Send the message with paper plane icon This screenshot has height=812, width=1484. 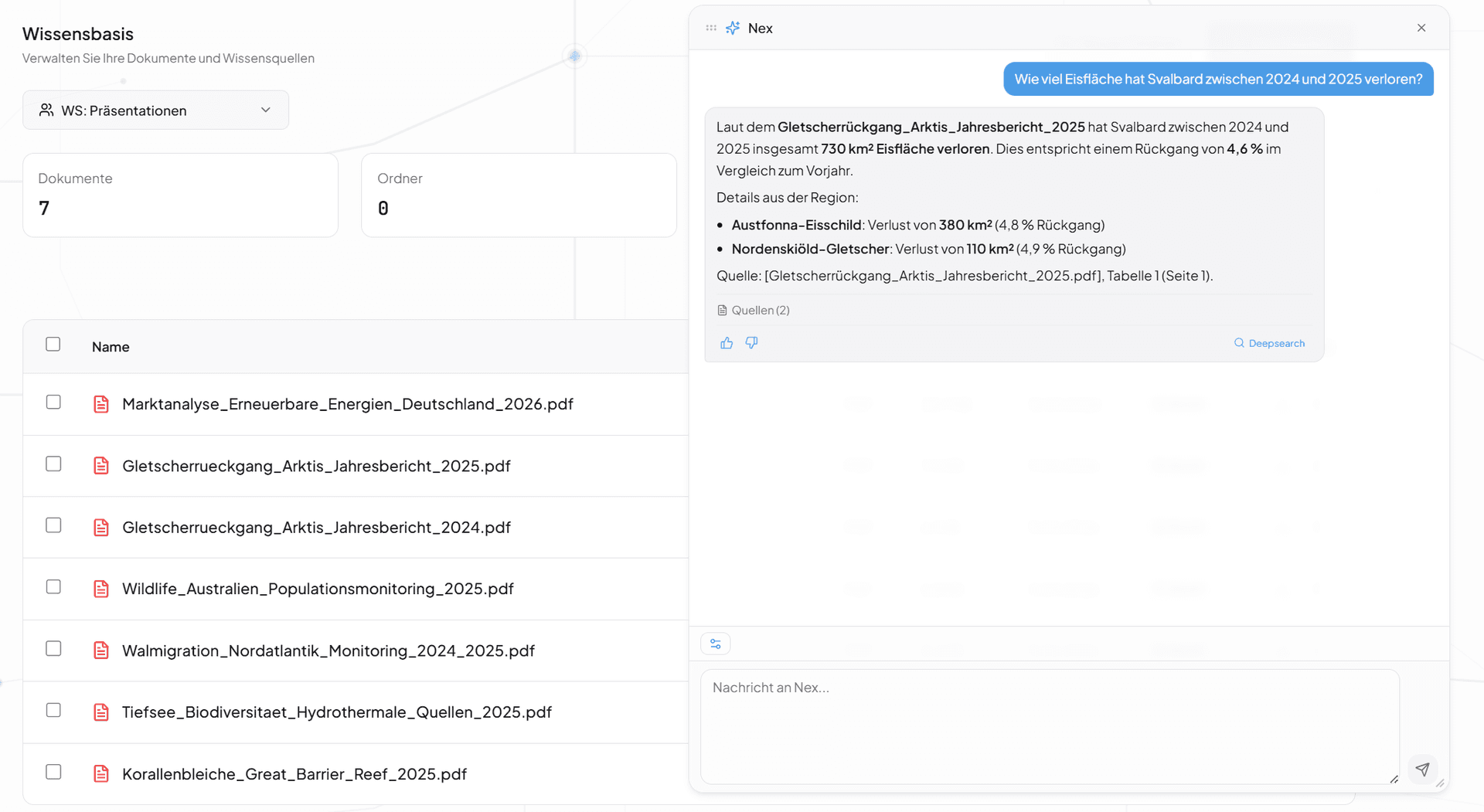click(x=1422, y=769)
